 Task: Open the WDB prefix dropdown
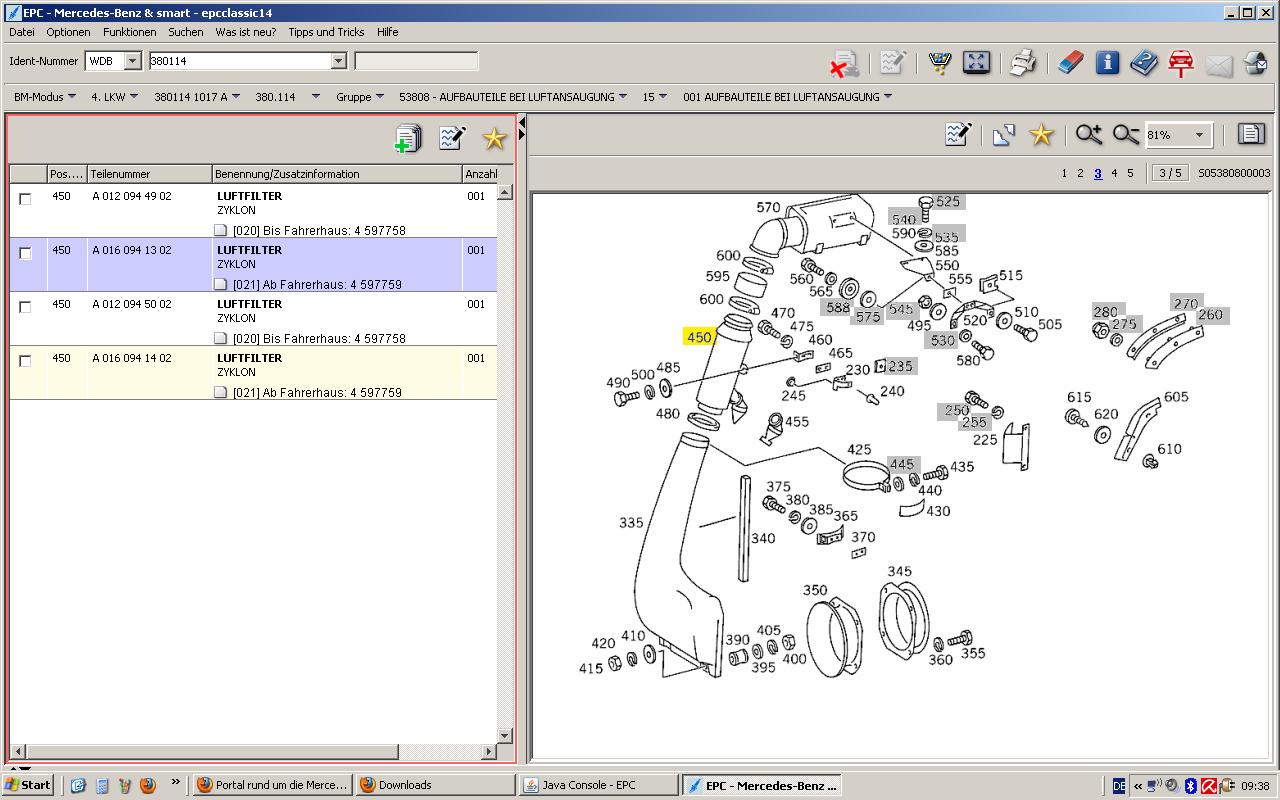(132, 61)
